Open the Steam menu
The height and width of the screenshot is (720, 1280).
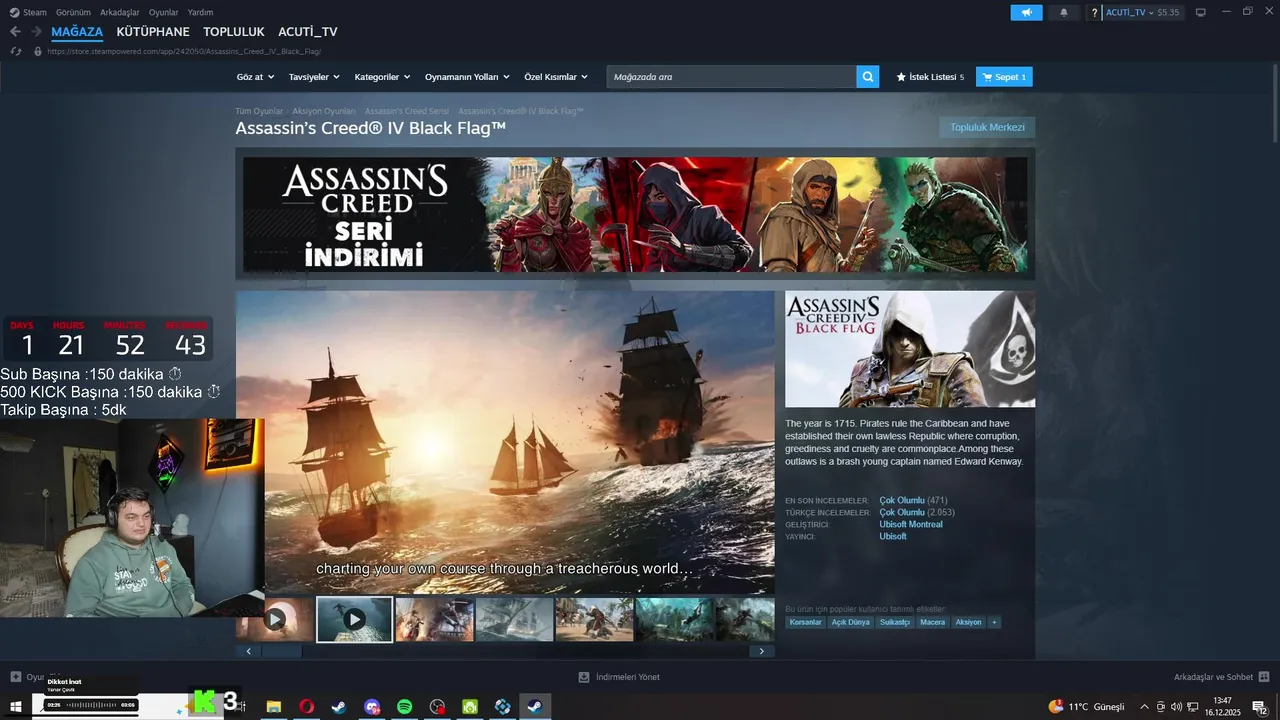click(x=28, y=12)
